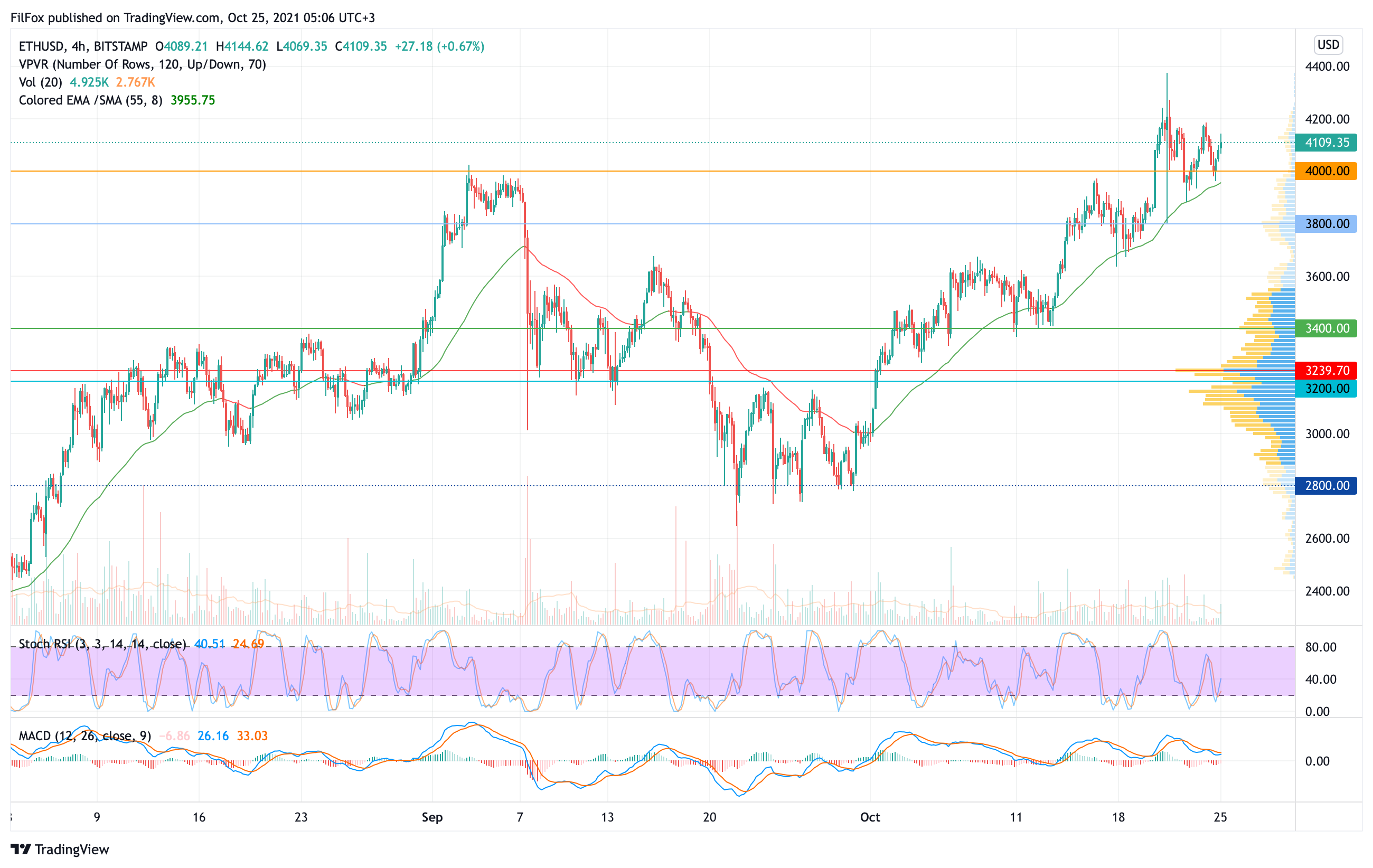Select the VPVR indicator legend

pyautogui.click(x=143, y=64)
